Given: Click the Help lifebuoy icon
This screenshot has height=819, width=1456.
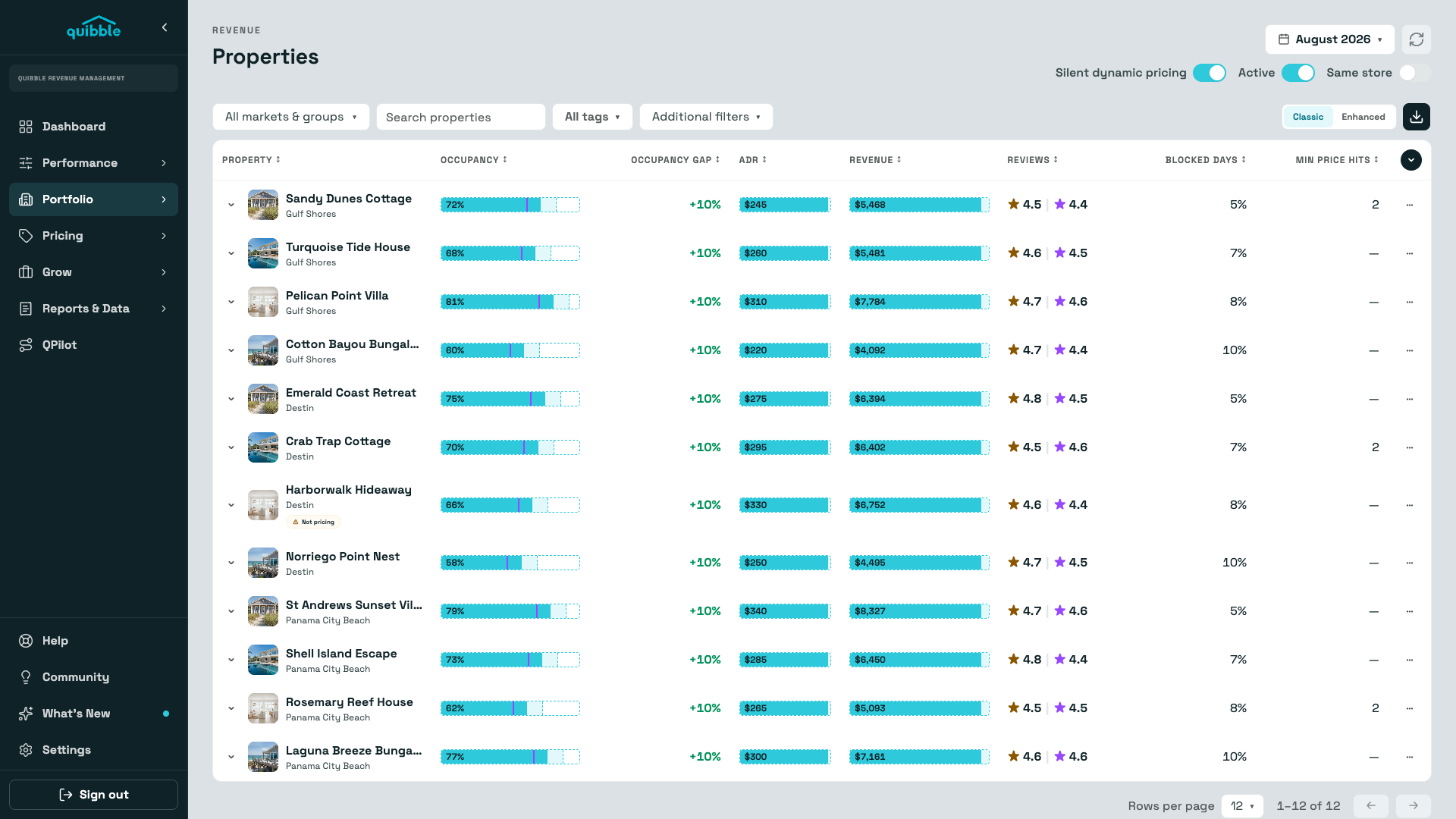Looking at the screenshot, I should pyautogui.click(x=26, y=641).
